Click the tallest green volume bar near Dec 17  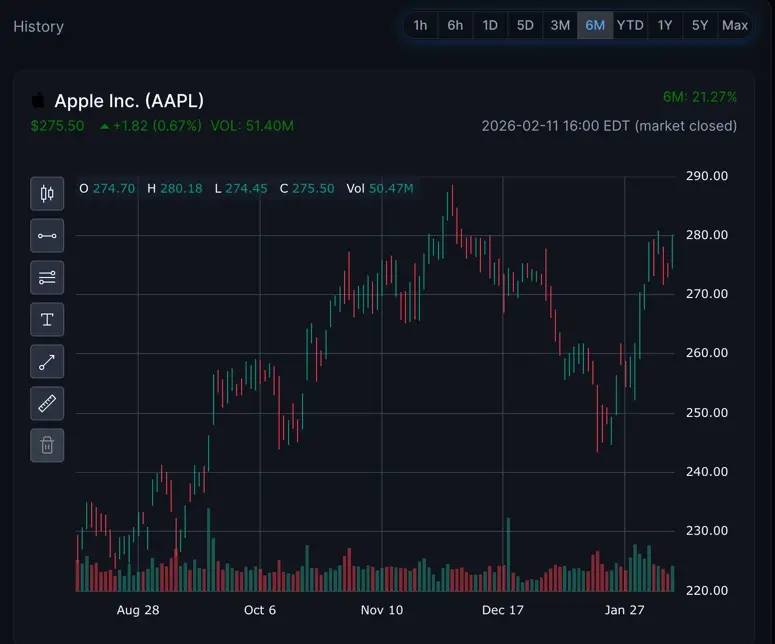[x=508, y=555]
